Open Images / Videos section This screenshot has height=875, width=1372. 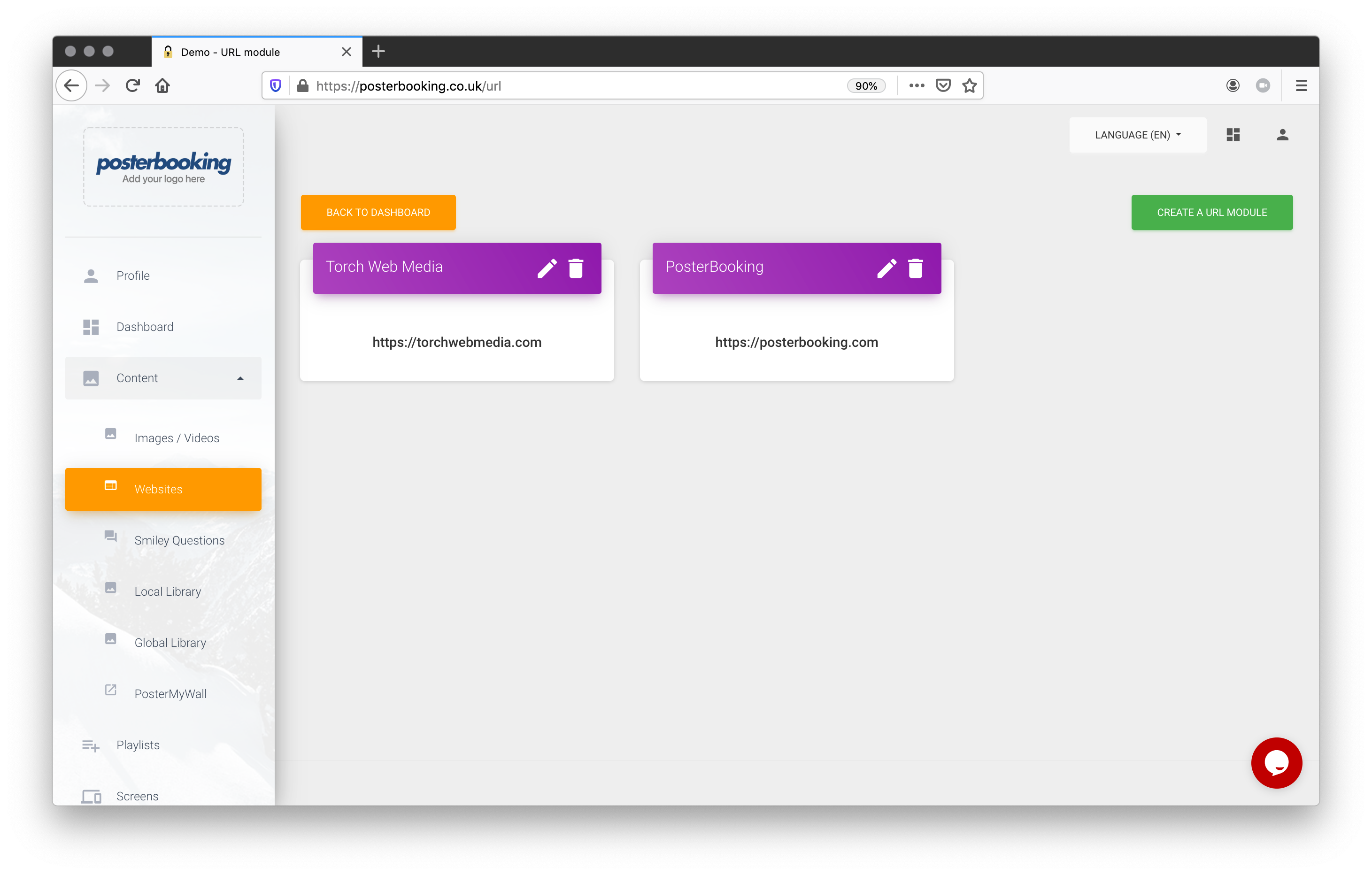(x=163, y=438)
